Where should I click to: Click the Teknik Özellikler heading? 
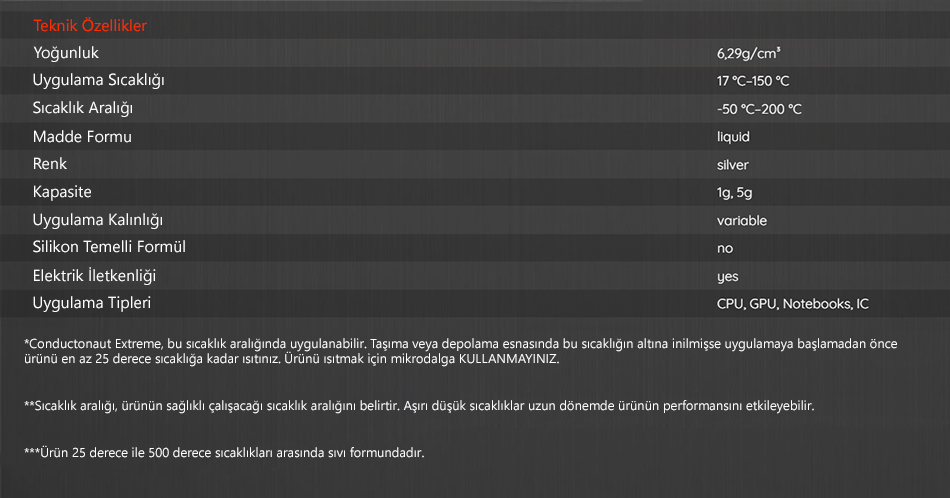(90, 26)
